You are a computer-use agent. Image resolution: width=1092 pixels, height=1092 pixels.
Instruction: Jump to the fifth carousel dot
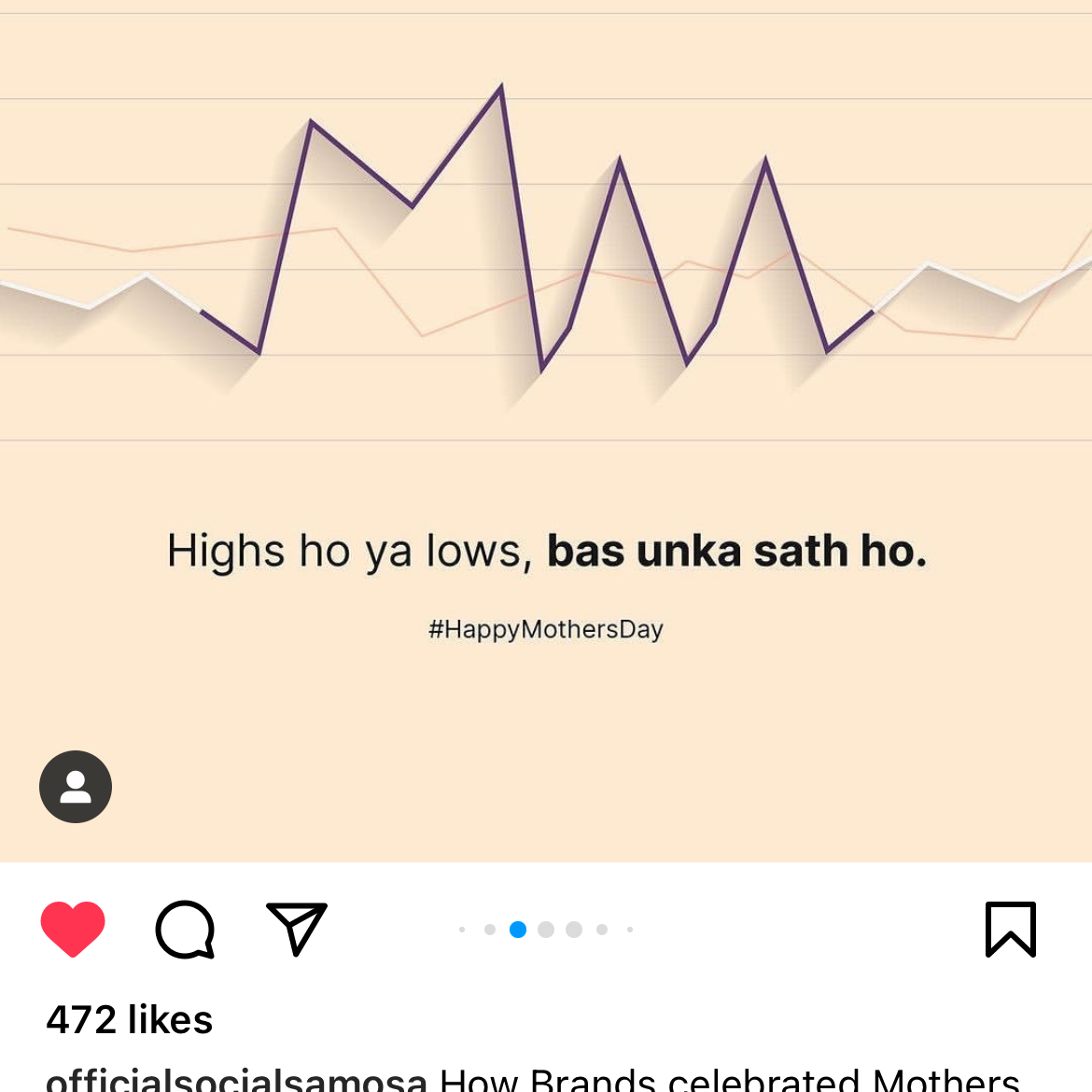coord(574,930)
